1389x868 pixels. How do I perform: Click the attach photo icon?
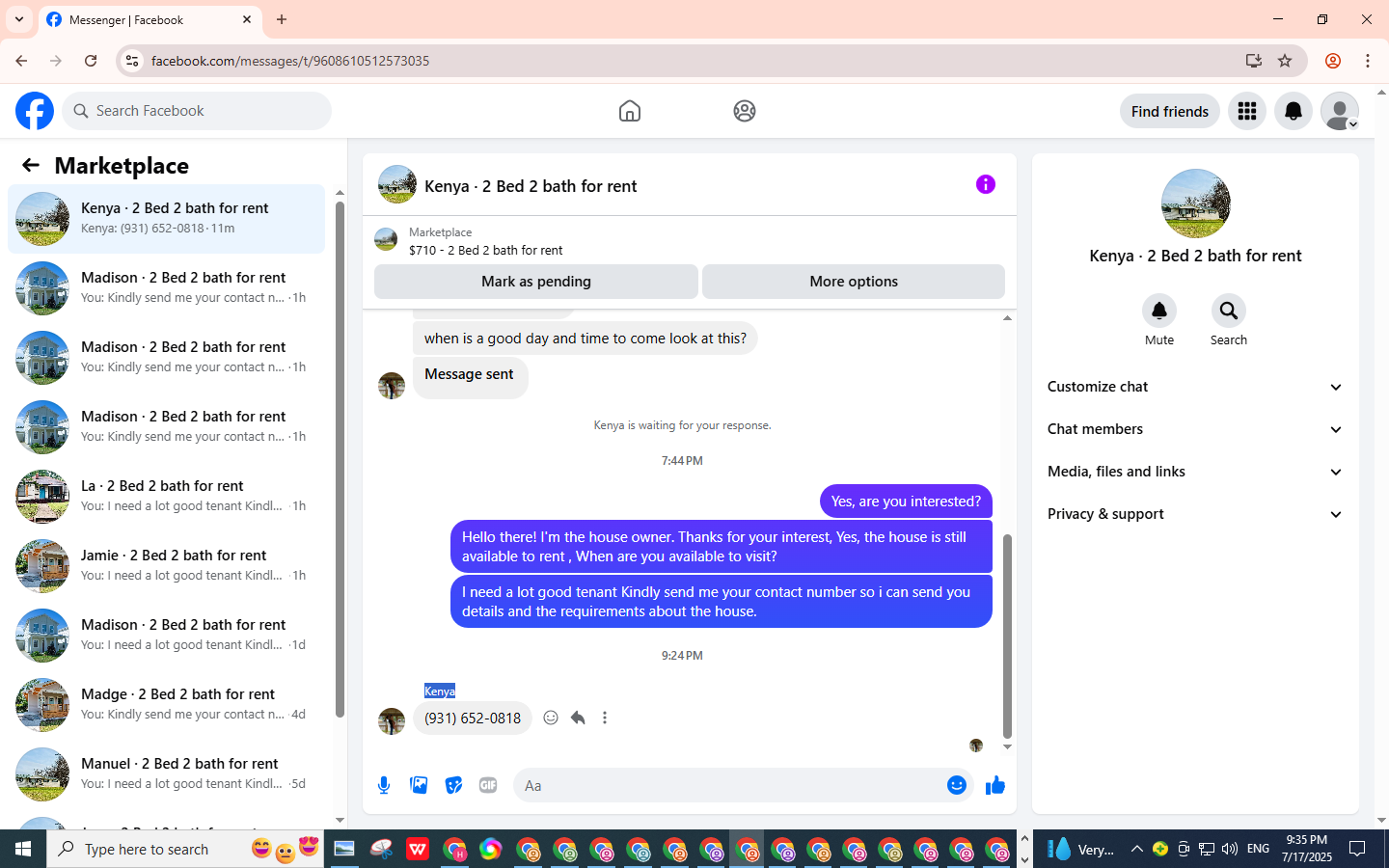[x=419, y=785]
